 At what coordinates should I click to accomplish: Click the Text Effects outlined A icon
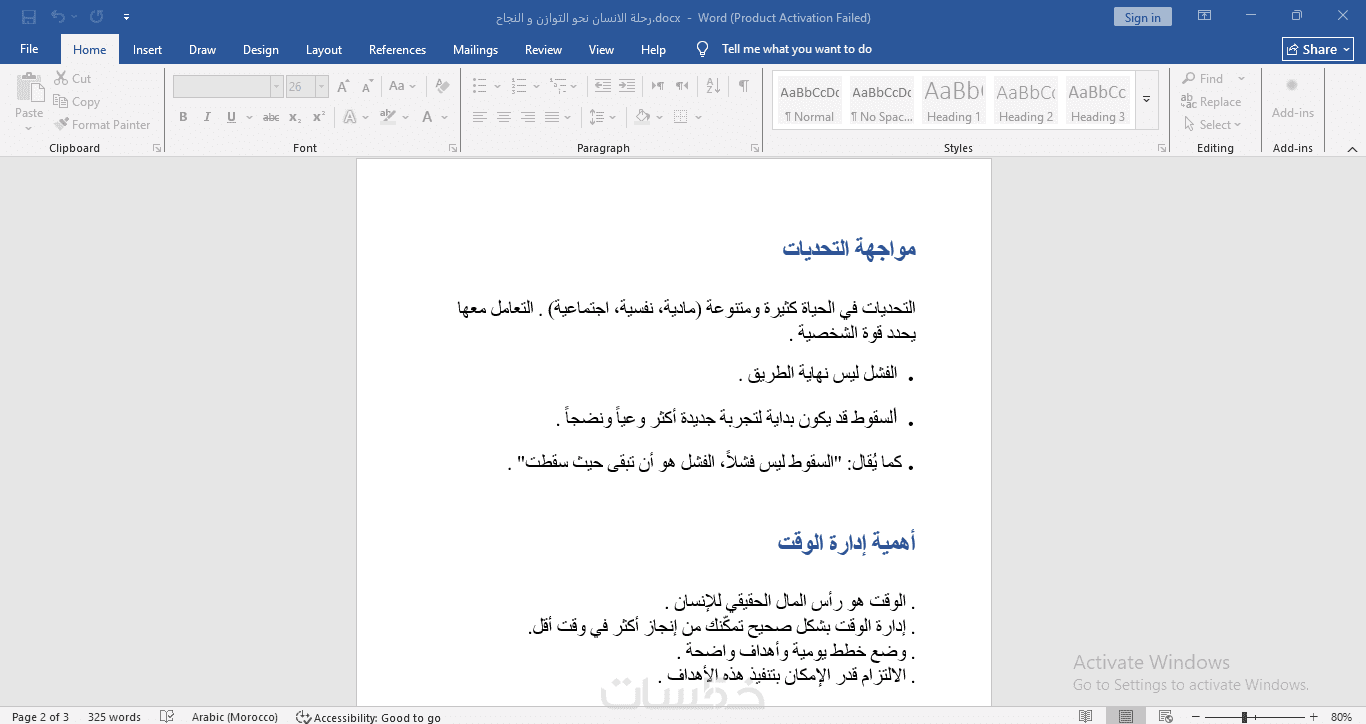[x=350, y=117]
